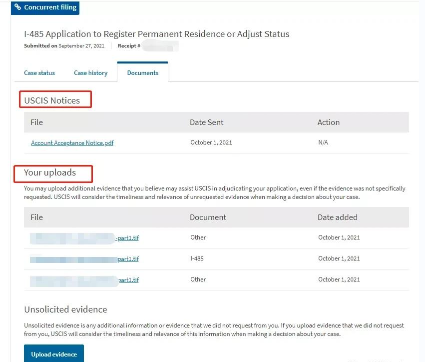The height and width of the screenshot is (362, 425).
Task: Click the I-485 application title heading
Action: [x=157, y=34]
